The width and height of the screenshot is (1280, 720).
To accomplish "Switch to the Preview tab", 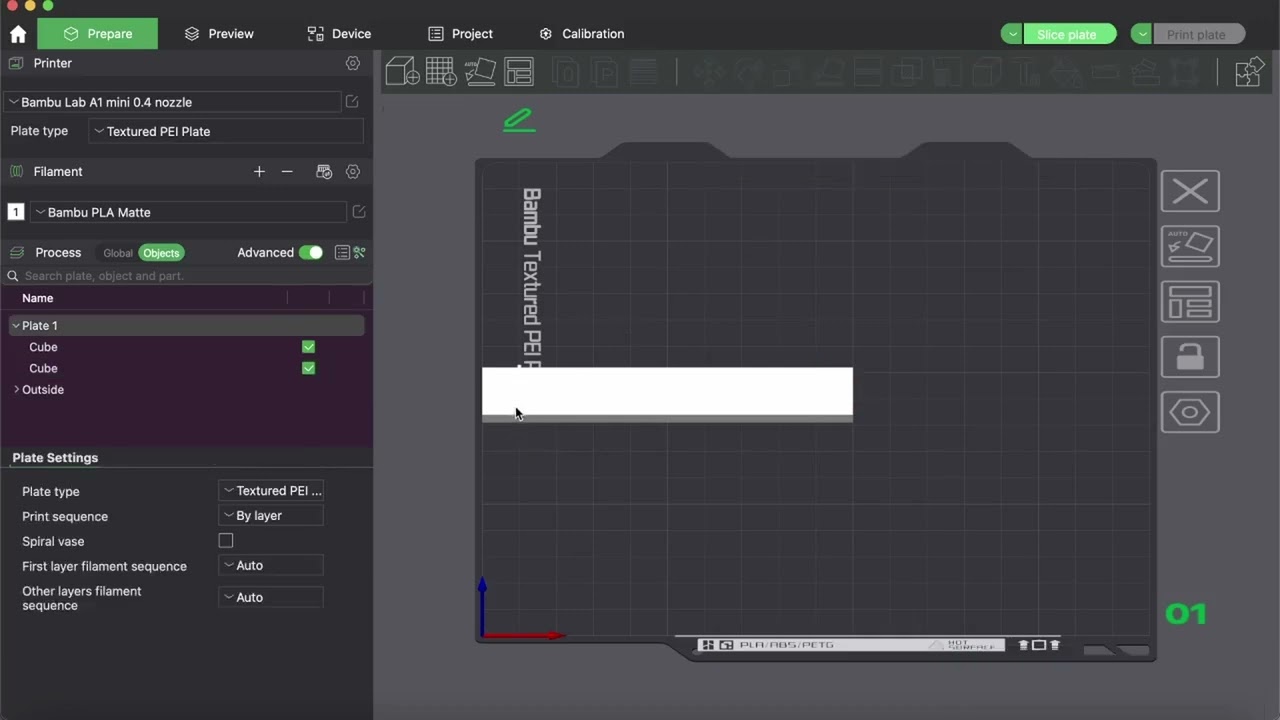I will (x=219, y=34).
